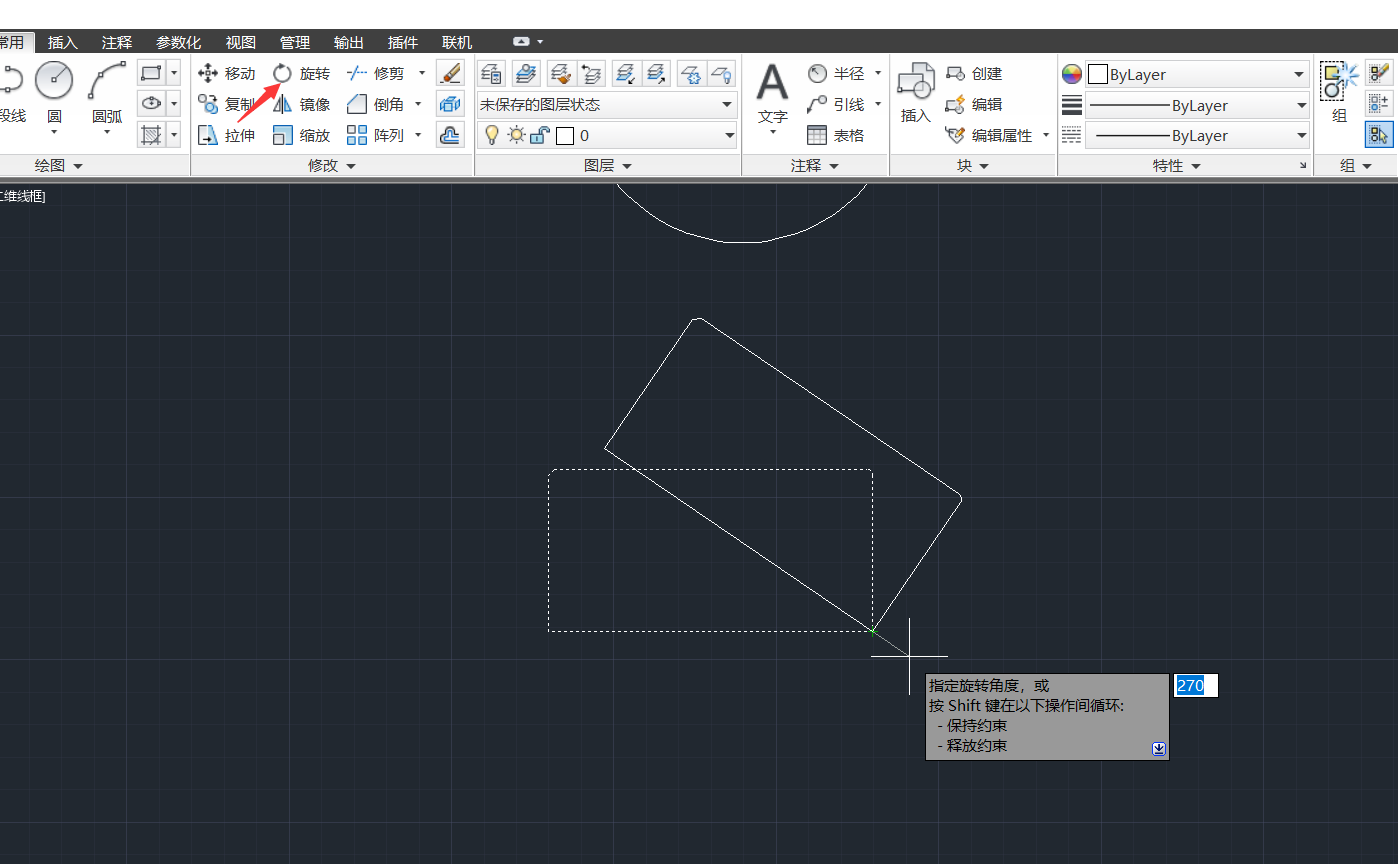Open the ByLayer linetype dropdown
Viewport: 1398px width, 864px height.
(x=1197, y=135)
